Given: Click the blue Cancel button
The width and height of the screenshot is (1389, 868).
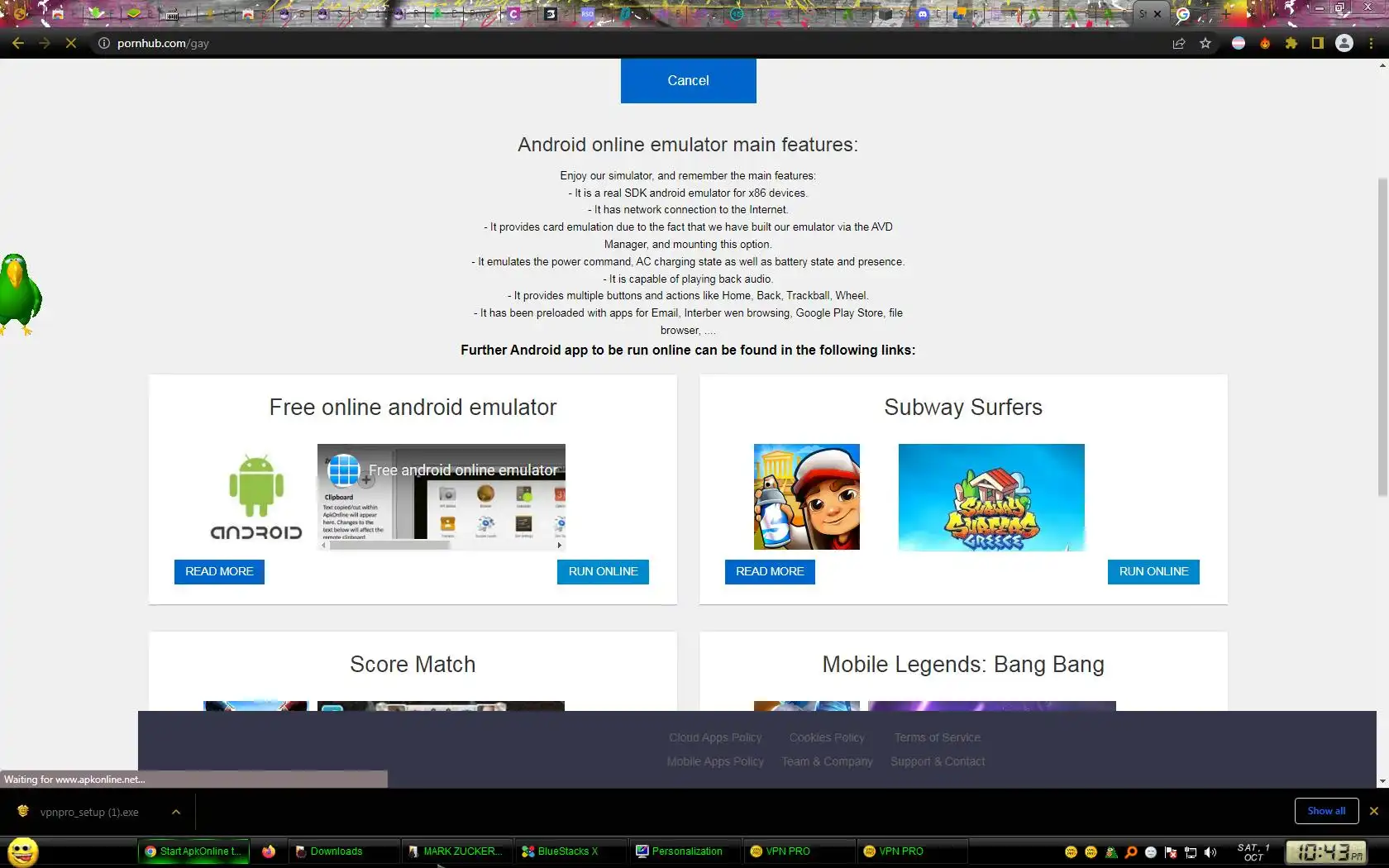Looking at the screenshot, I should pyautogui.click(x=688, y=80).
